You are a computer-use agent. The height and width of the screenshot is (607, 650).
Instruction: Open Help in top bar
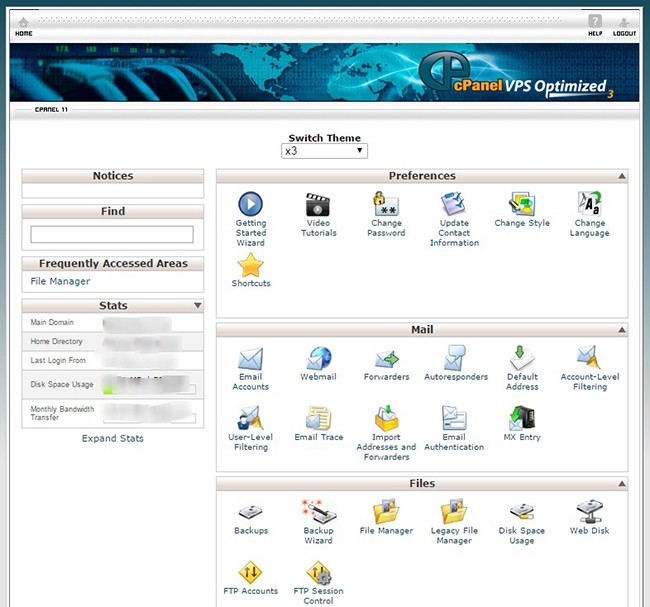point(595,25)
